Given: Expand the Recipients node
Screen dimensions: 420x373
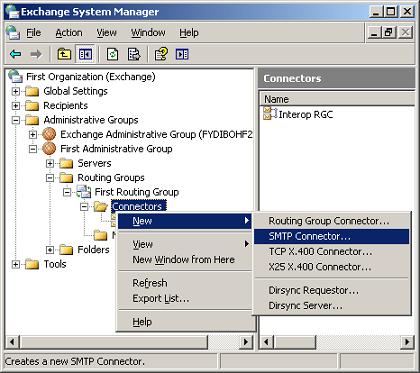Looking at the screenshot, I should coord(15,106).
